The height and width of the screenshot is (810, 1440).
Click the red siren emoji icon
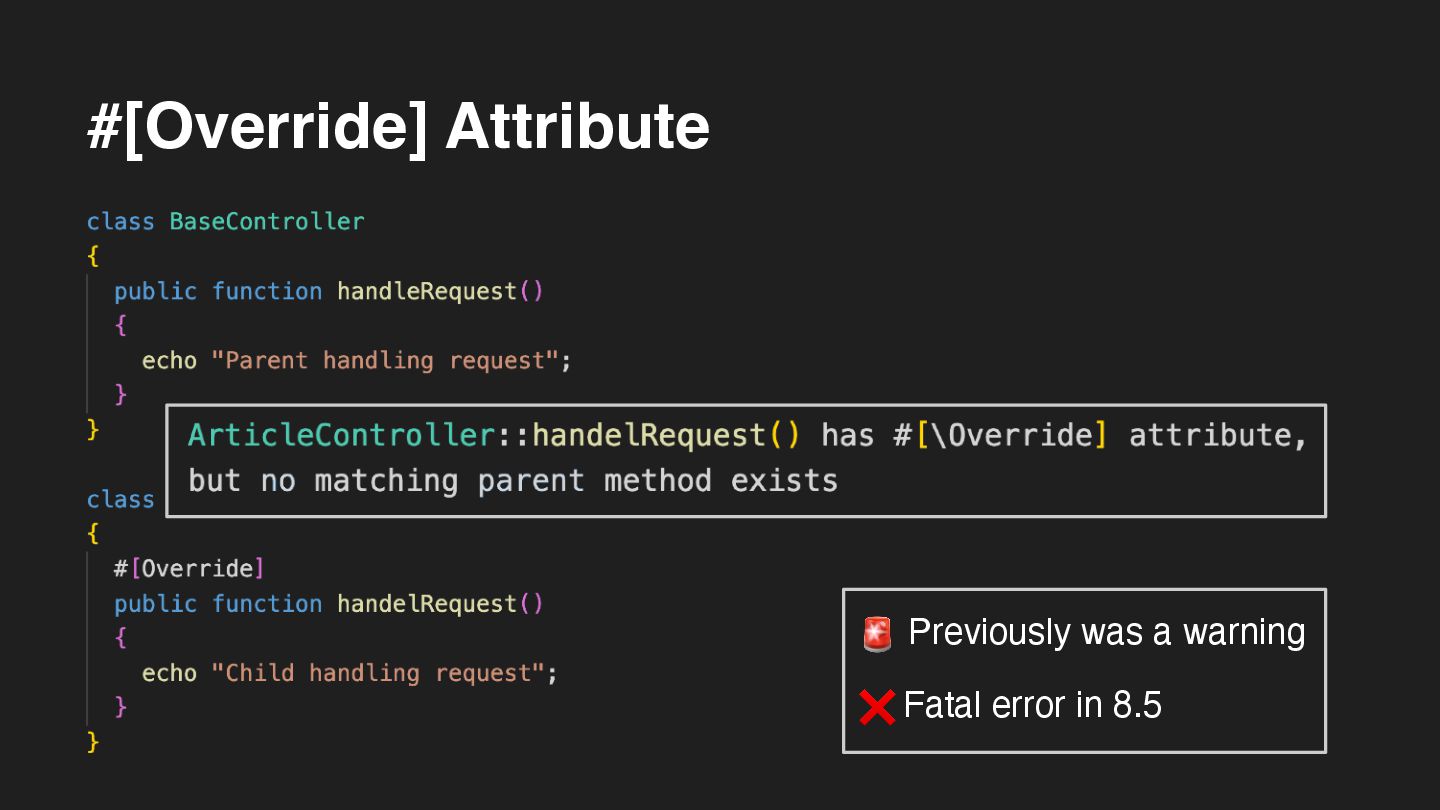click(877, 634)
